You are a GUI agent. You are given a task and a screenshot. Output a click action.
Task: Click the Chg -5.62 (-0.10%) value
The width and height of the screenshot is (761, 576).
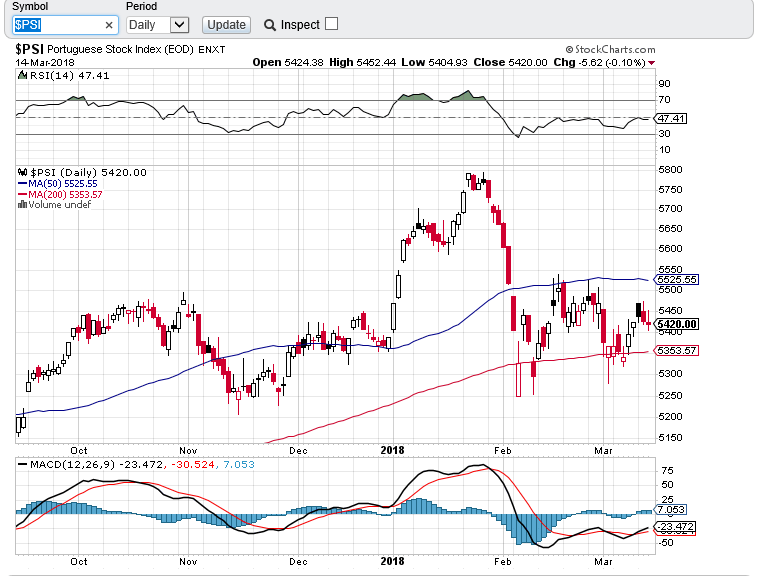point(600,63)
